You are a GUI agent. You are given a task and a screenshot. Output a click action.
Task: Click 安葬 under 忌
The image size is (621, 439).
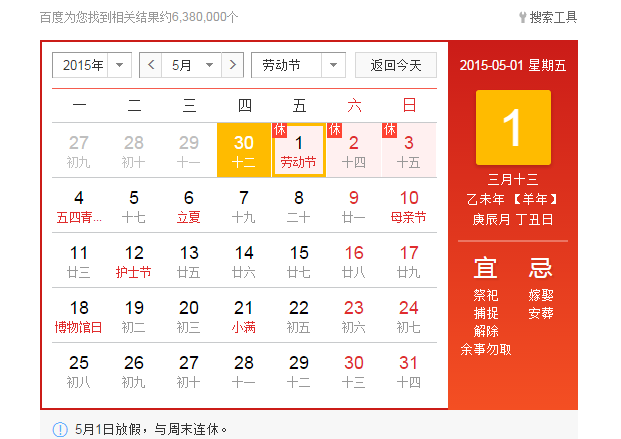541,313
